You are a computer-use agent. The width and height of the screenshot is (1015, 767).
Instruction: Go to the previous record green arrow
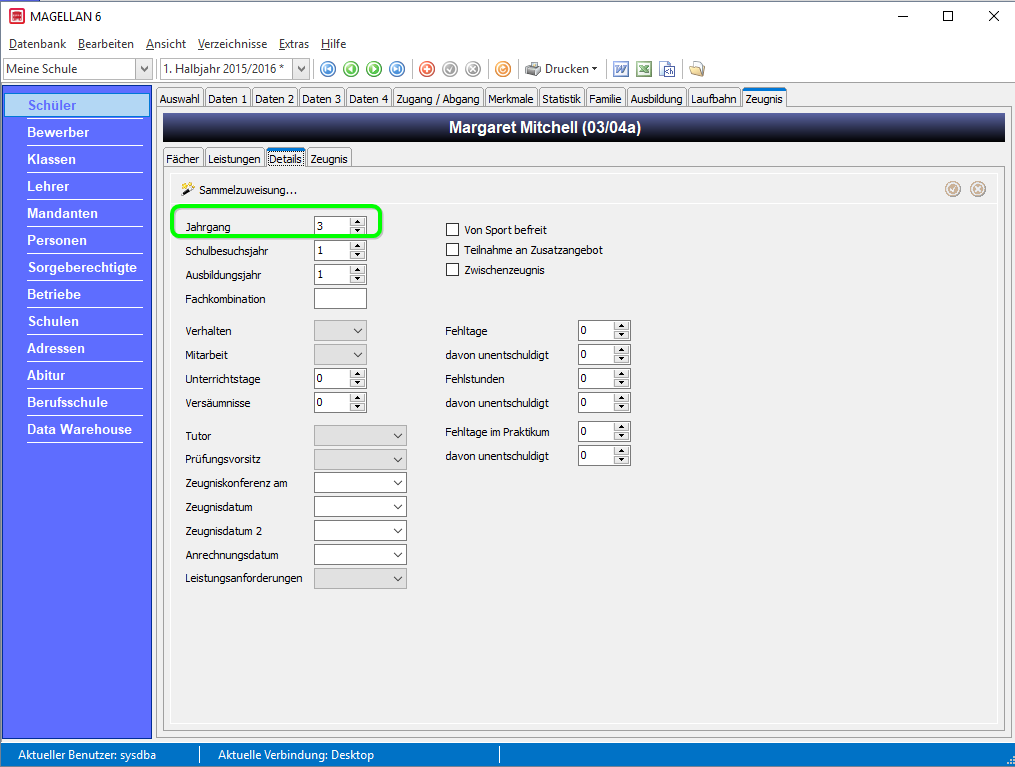pos(351,69)
